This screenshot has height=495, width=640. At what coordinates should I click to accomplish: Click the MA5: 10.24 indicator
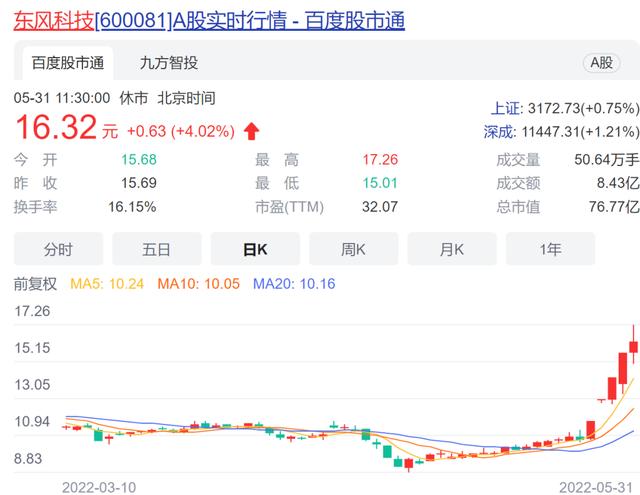pyautogui.click(x=107, y=284)
